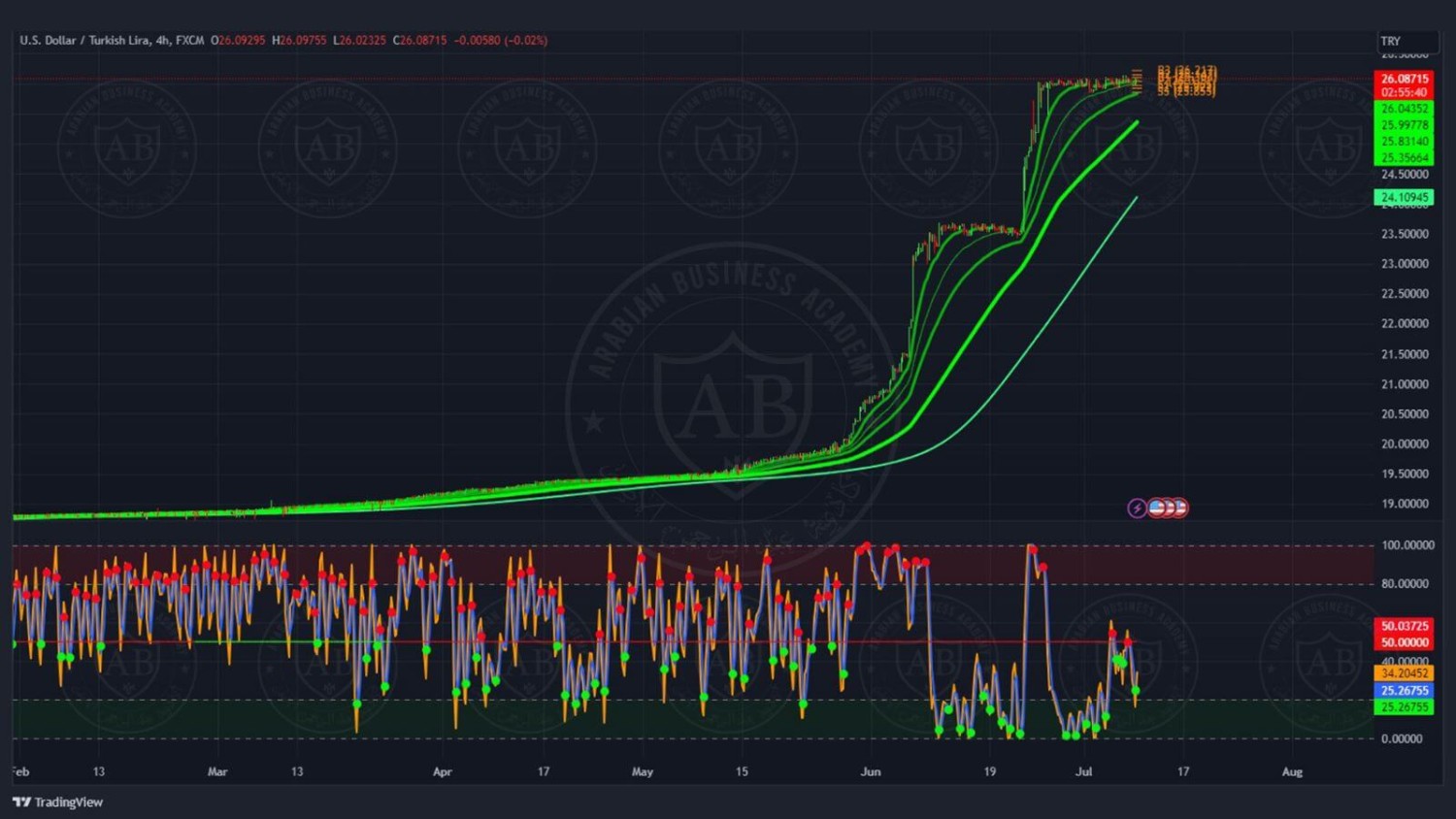
Task: Click the 23.00000 price scale value
Action: pos(1405,264)
